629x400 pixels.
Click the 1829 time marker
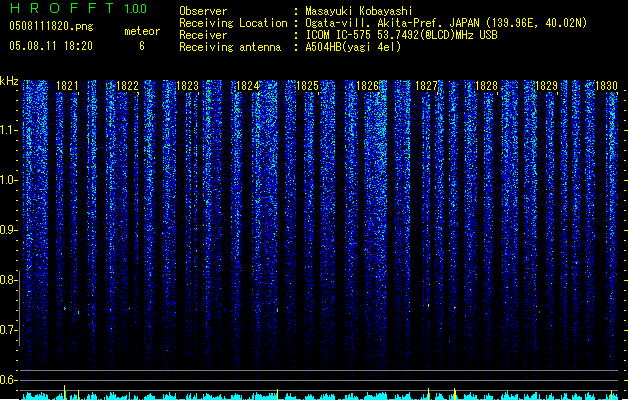pos(546,86)
